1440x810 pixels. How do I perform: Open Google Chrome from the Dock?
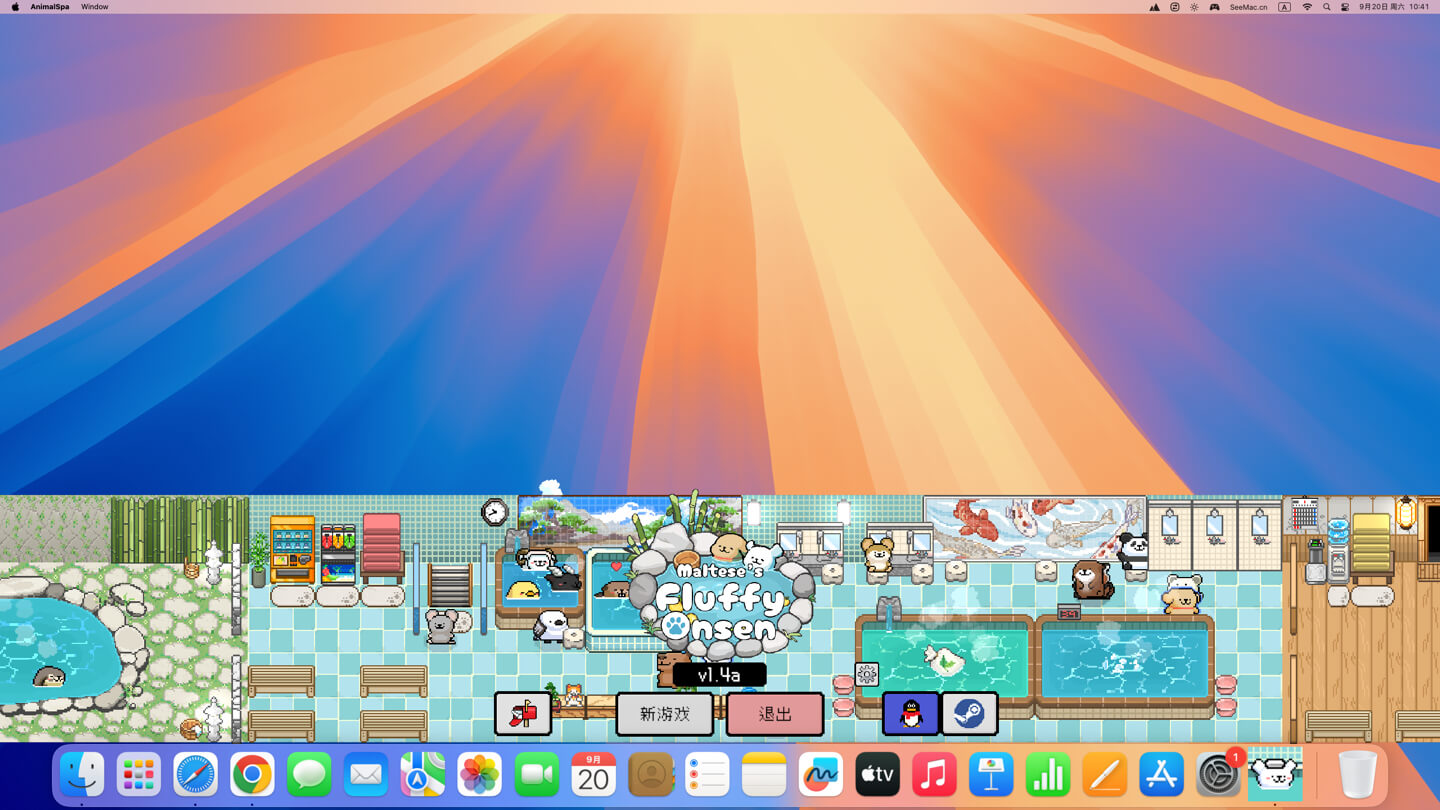(x=252, y=775)
